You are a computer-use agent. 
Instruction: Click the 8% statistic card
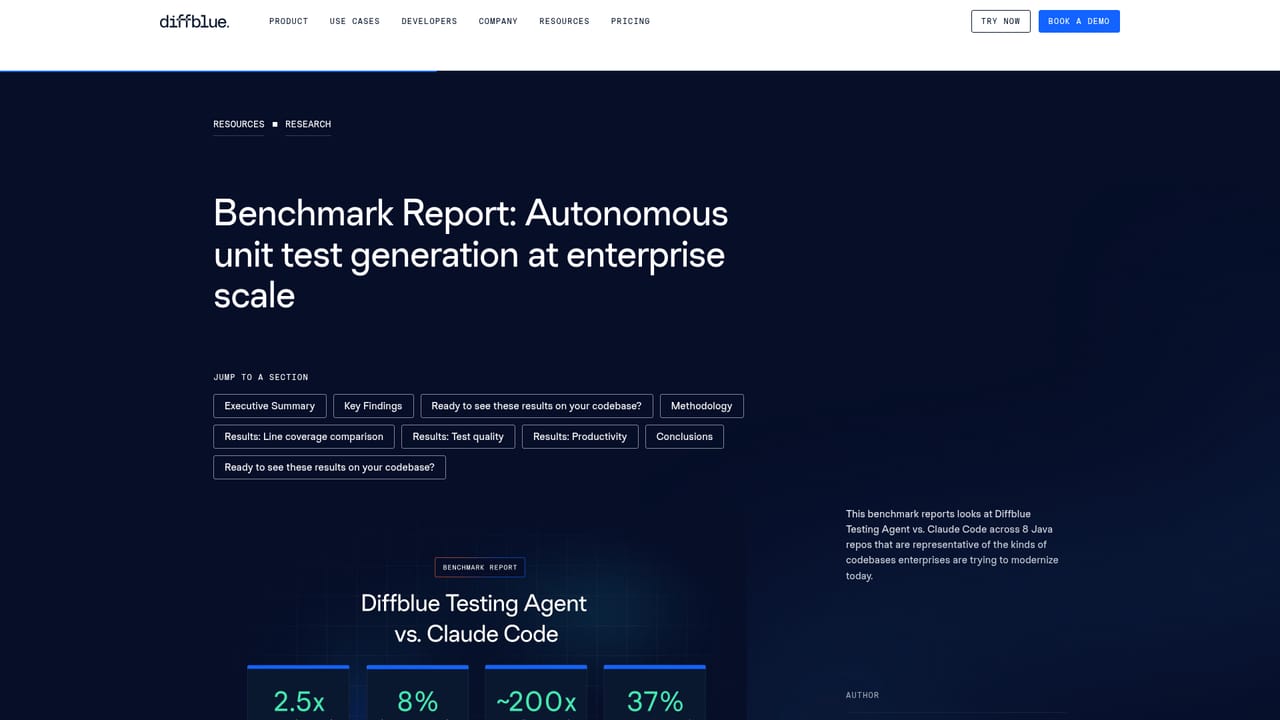(x=417, y=692)
